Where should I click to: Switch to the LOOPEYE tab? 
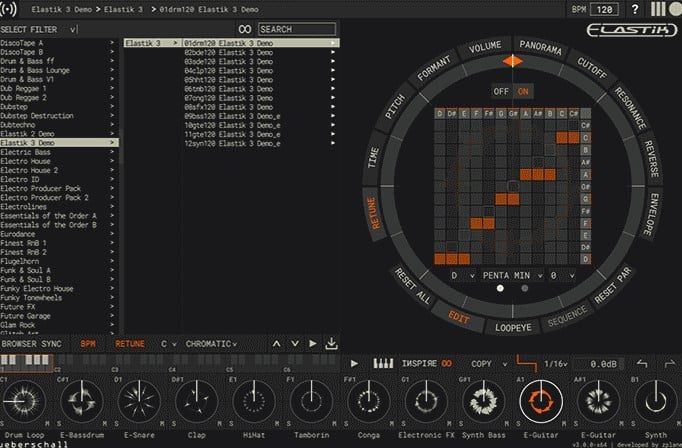point(513,328)
